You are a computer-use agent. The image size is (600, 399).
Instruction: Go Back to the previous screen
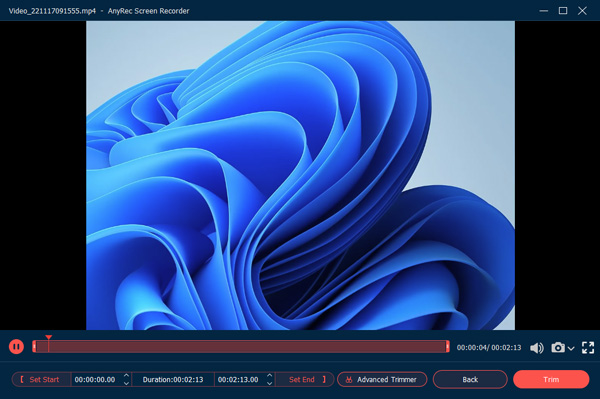click(470, 379)
